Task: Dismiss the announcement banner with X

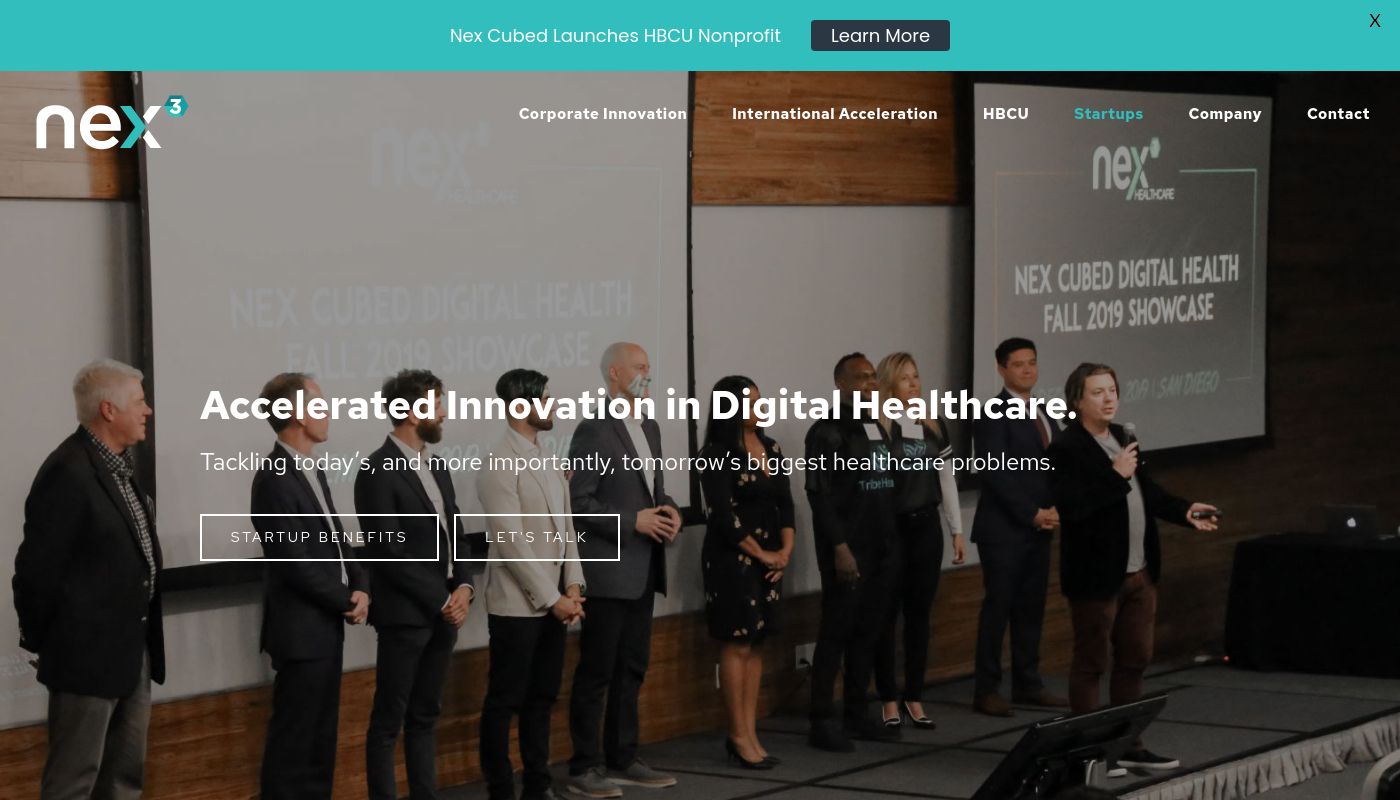Action: tap(1375, 21)
